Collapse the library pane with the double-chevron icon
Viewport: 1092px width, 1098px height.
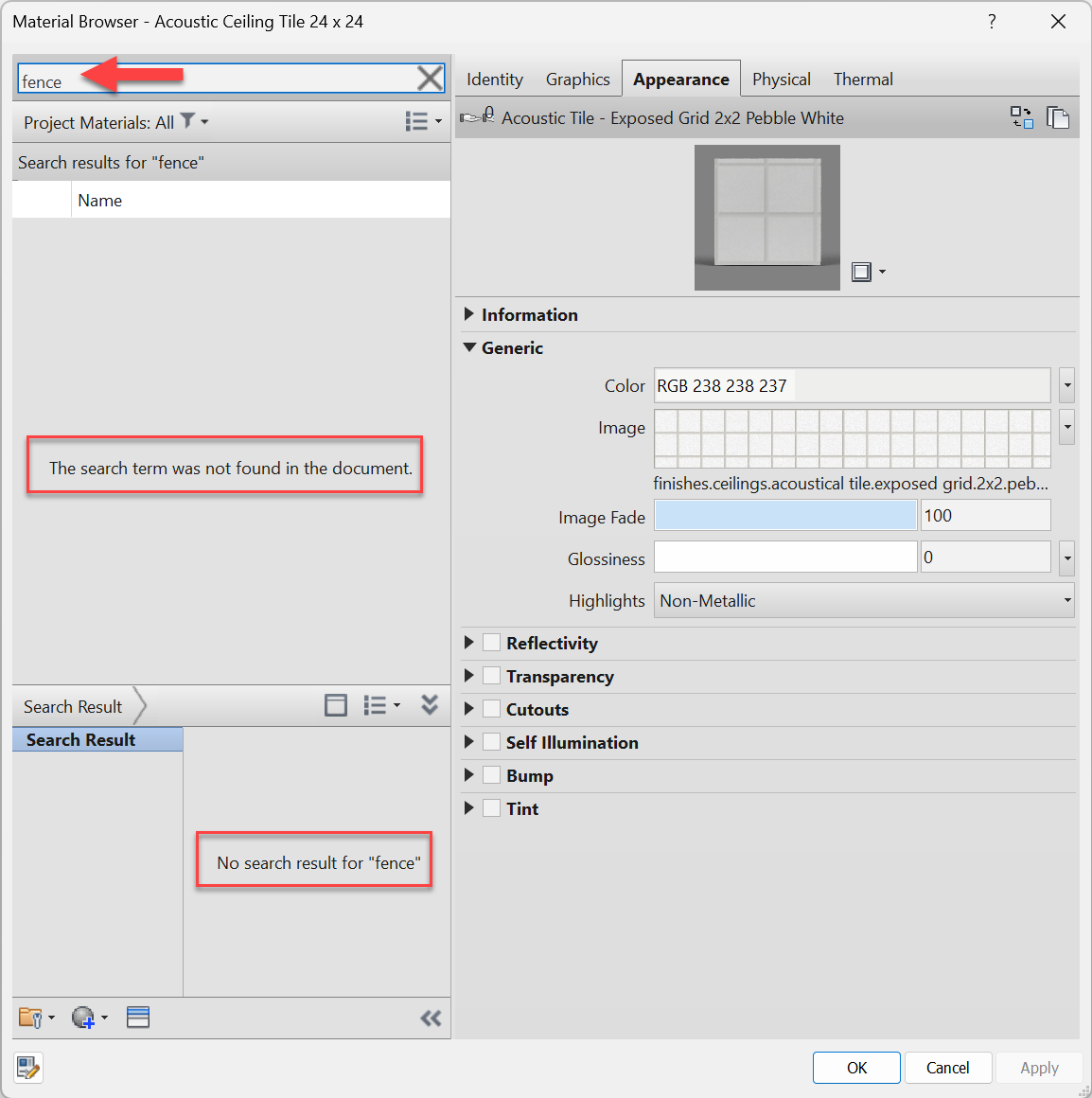(x=431, y=1018)
